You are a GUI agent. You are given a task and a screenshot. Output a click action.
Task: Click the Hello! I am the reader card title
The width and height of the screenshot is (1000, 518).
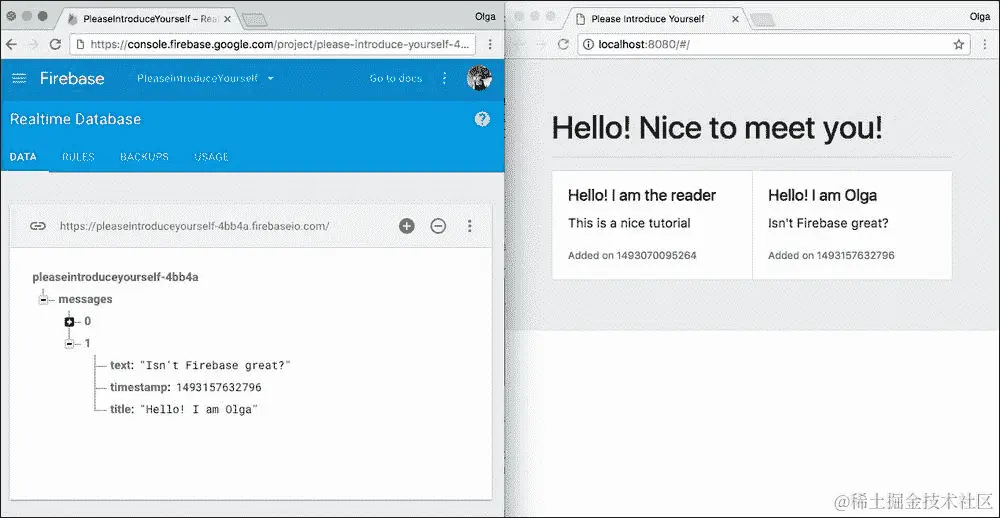coord(642,195)
